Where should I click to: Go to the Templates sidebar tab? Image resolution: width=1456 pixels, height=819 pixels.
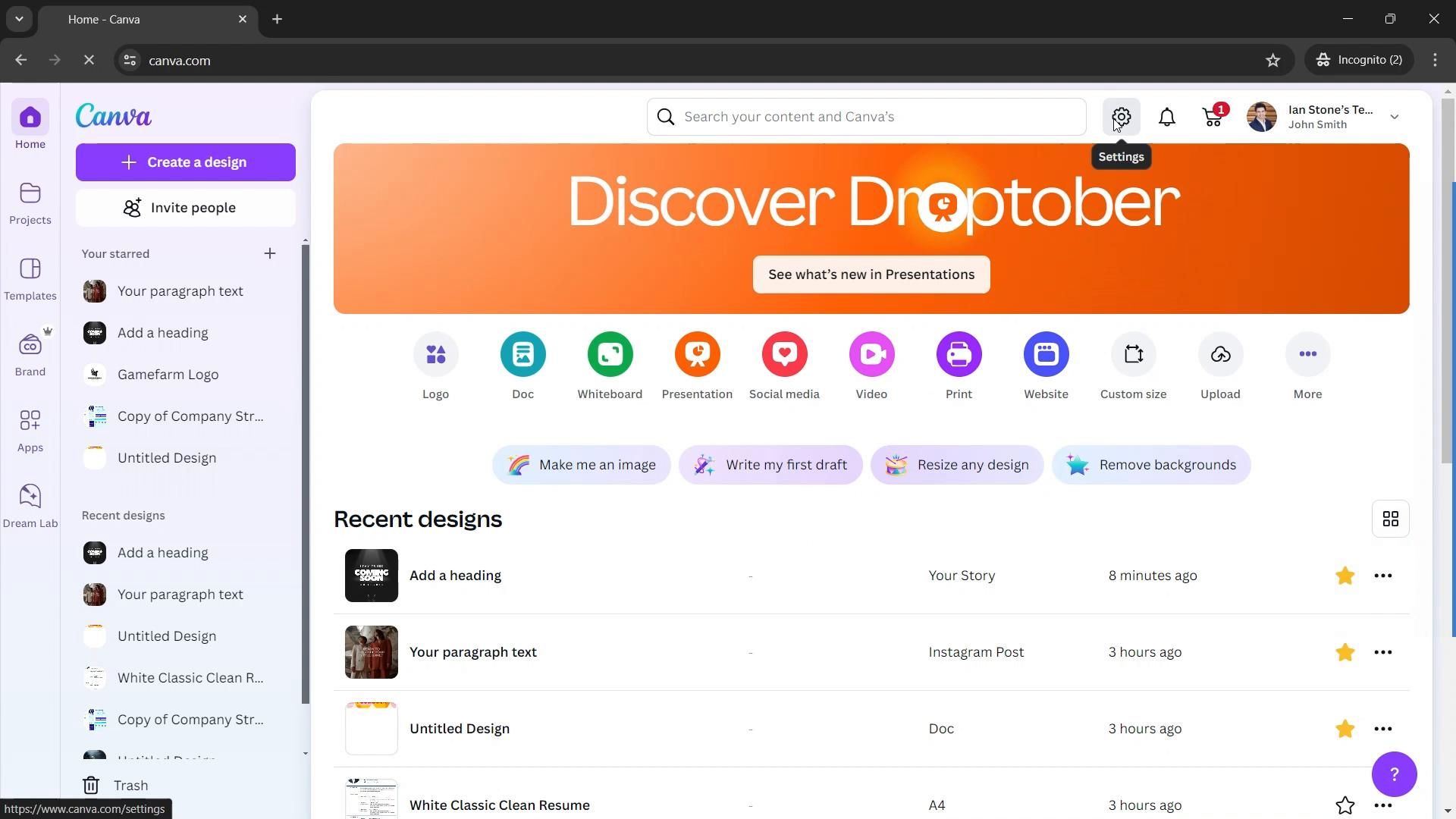click(30, 278)
